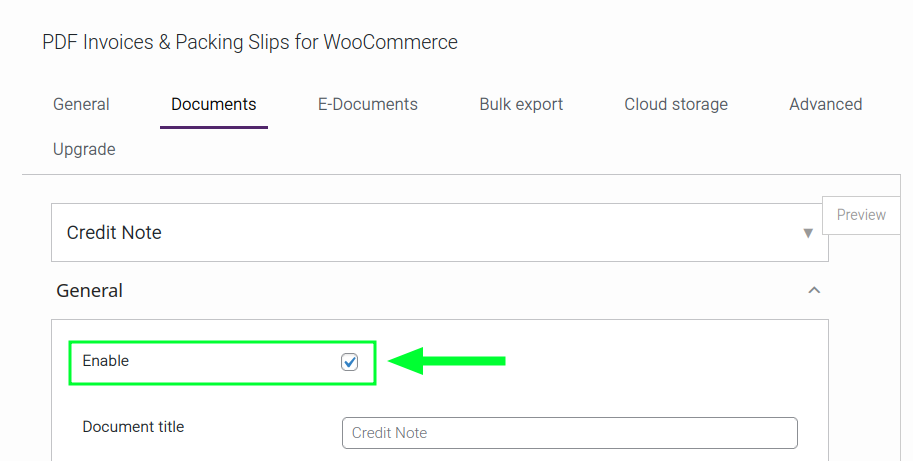Click the Credit Note dropdown arrow
Viewport: 913px width, 461px height.
(x=808, y=233)
